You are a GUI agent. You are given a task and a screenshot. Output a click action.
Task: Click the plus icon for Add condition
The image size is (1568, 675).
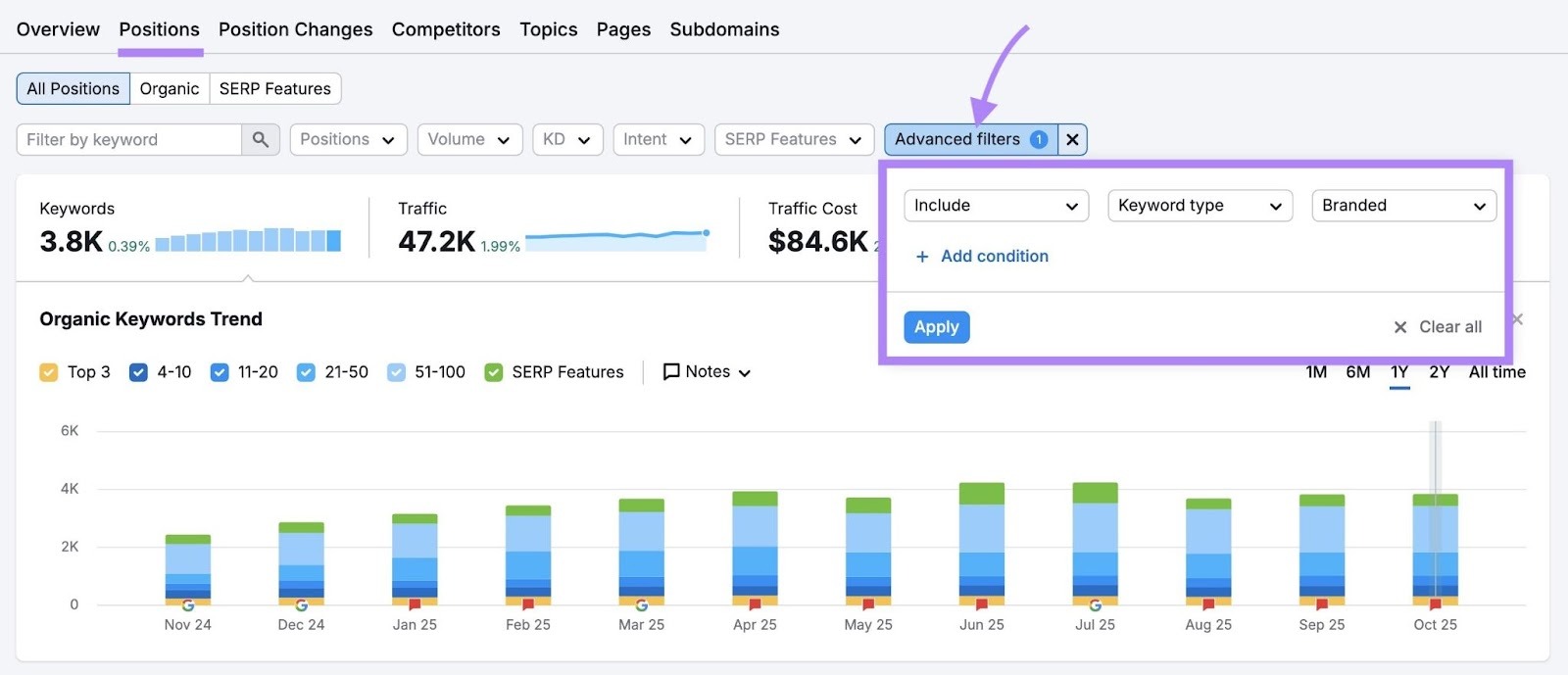[921, 257]
